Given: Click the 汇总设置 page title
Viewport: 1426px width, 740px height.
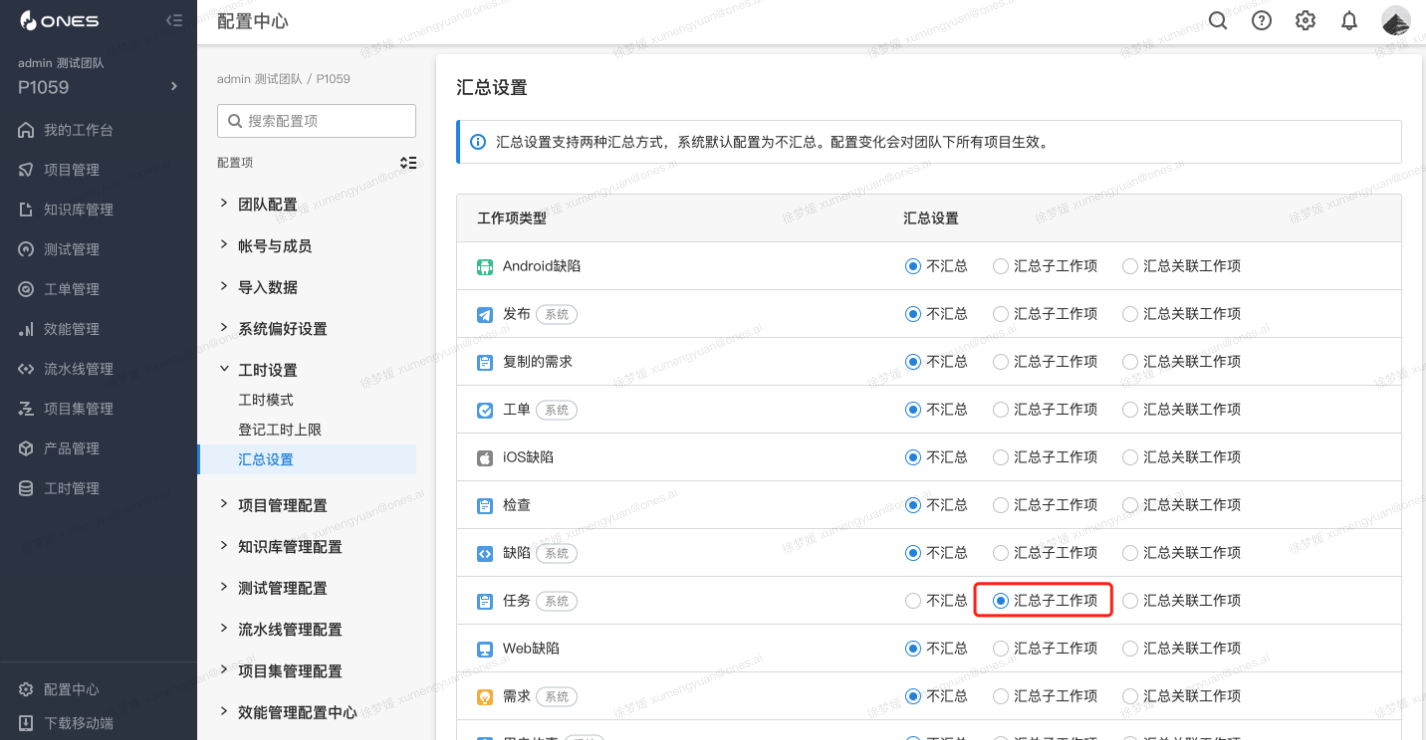Looking at the screenshot, I should click(x=492, y=88).
